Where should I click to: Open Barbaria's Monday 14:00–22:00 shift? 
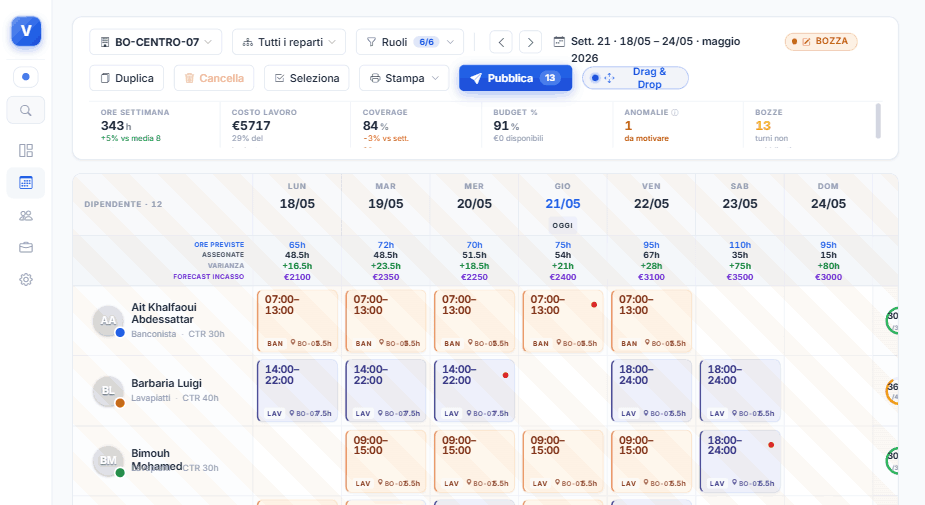pyautogui.click(x=297, y=391)
